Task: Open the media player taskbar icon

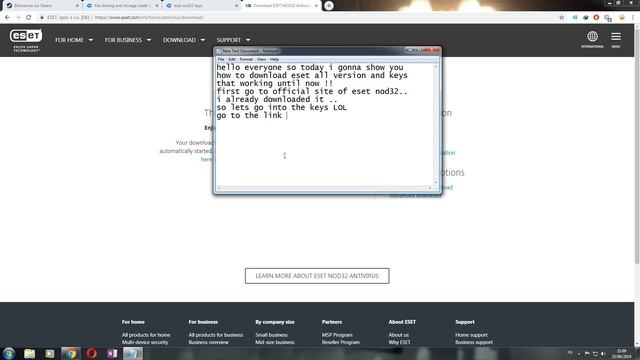Action: [50, 353]
